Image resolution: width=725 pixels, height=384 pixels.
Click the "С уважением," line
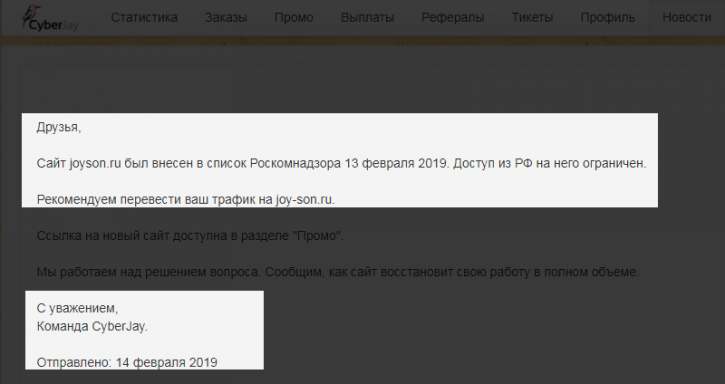click(x=77, y=308)
